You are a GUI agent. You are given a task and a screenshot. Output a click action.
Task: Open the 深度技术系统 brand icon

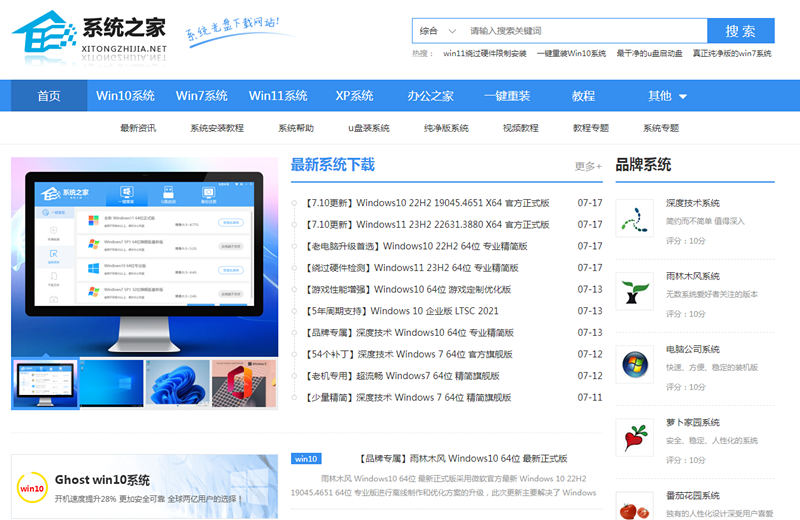(x=634, y=218)
